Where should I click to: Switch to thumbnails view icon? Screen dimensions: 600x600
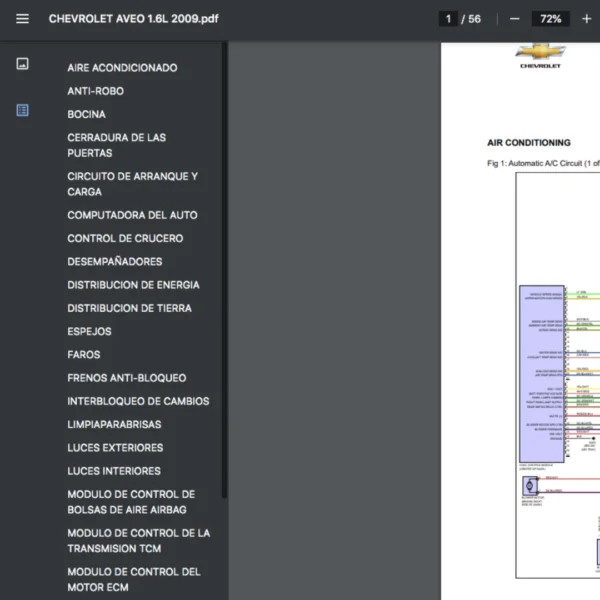coord(22,64)
